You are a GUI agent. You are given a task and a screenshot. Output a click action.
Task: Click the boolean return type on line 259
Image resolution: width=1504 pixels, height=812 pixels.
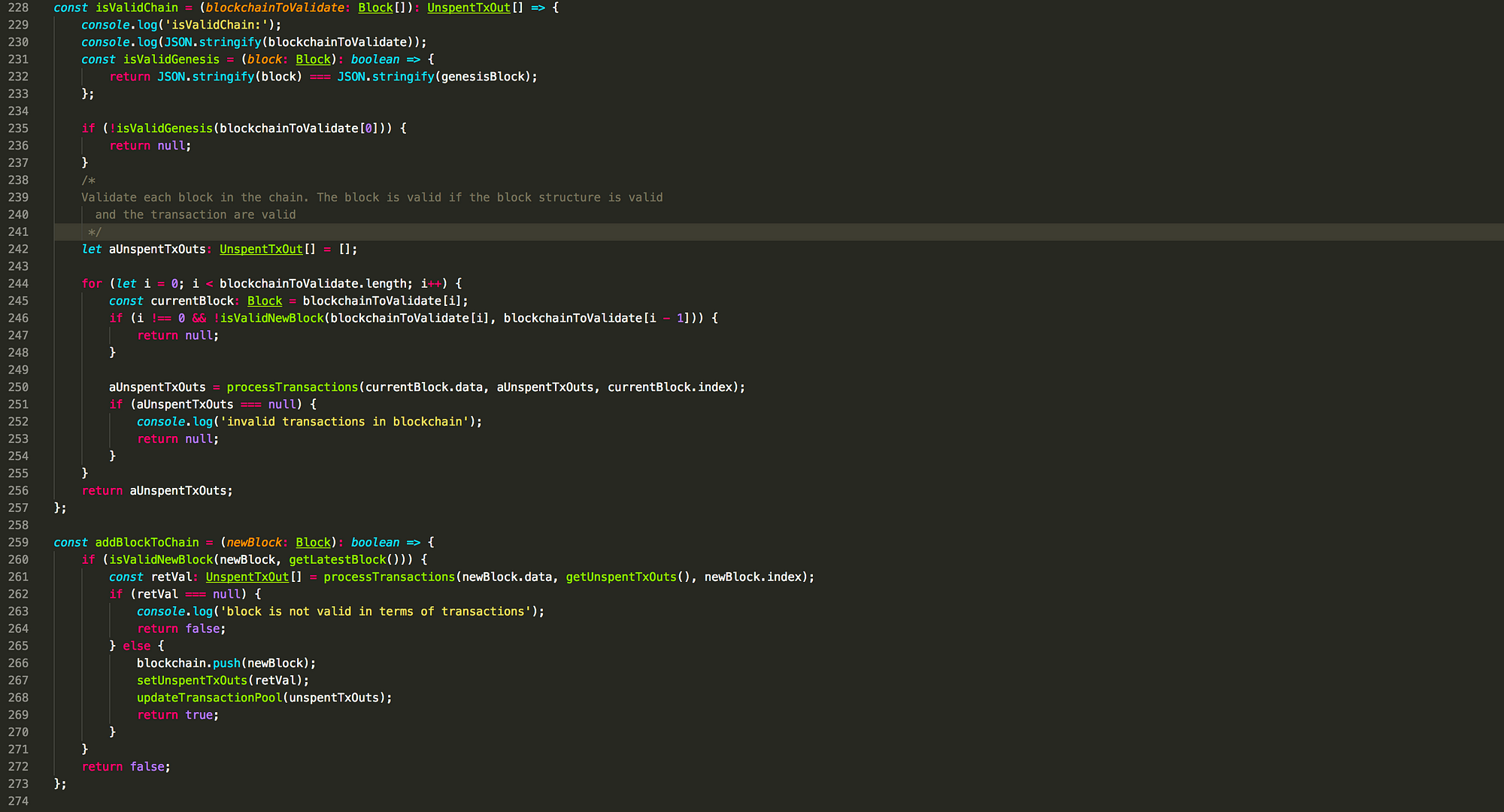click(x=375, y=544)
